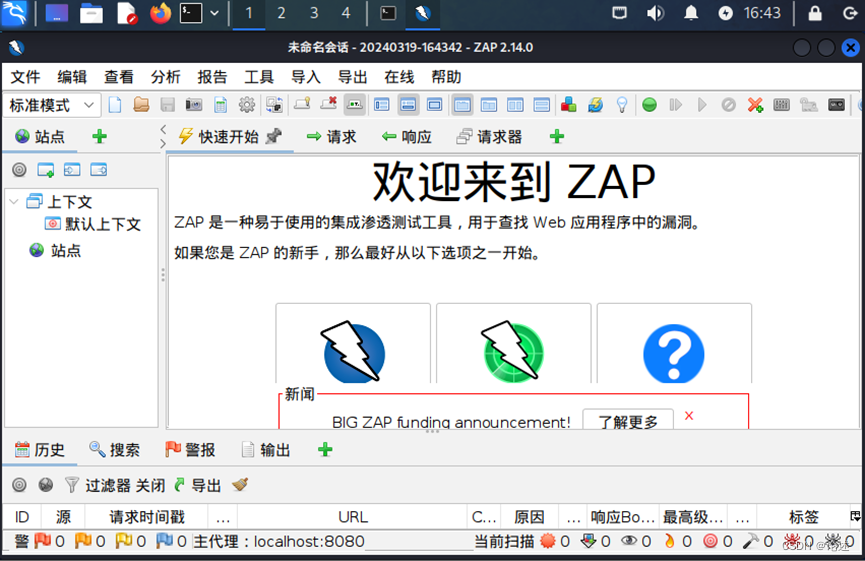Click Manage Add-ons colored blocks icon
Screen dimensions: 865x561
[568, 105]
